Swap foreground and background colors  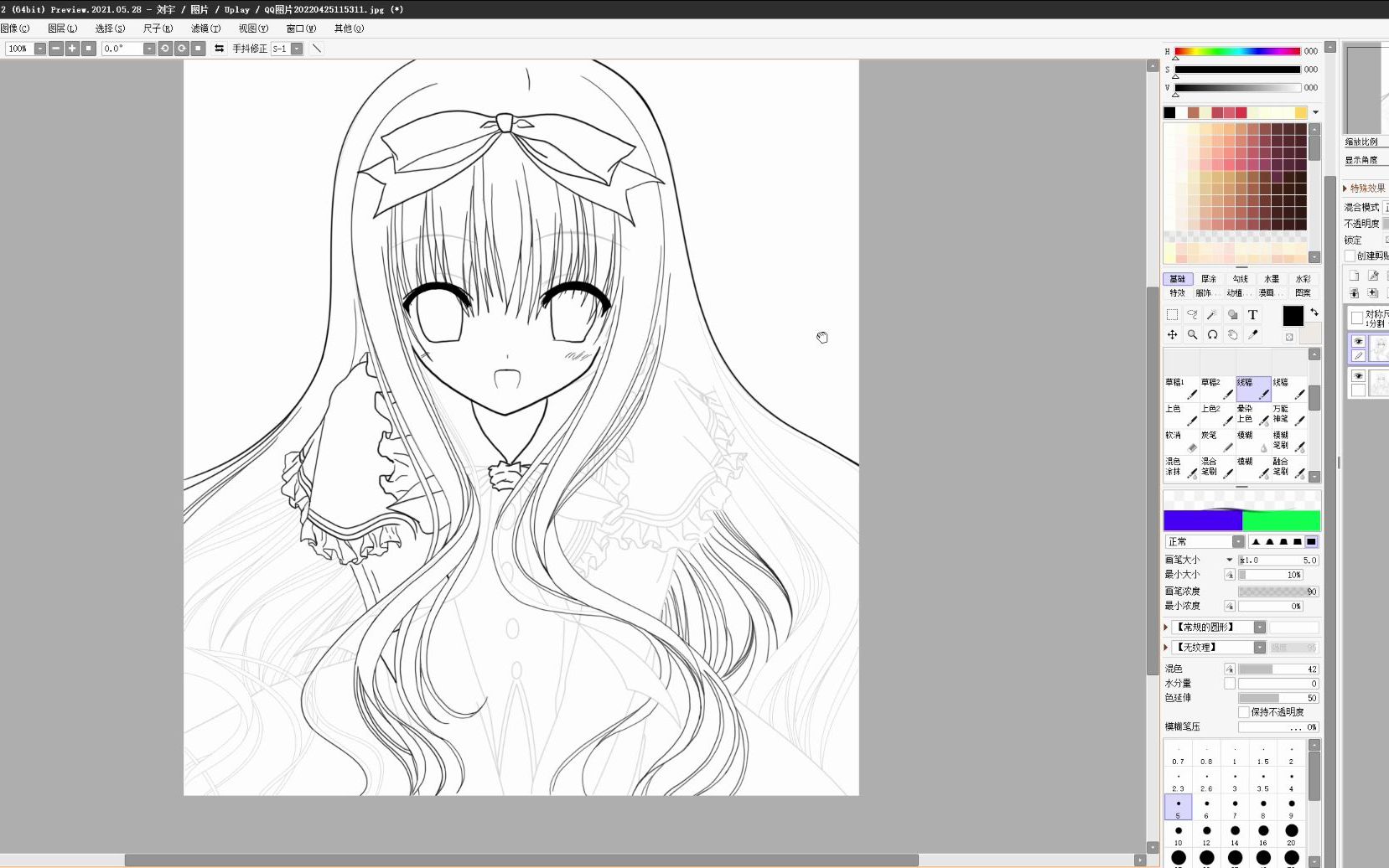[1314, 312]
